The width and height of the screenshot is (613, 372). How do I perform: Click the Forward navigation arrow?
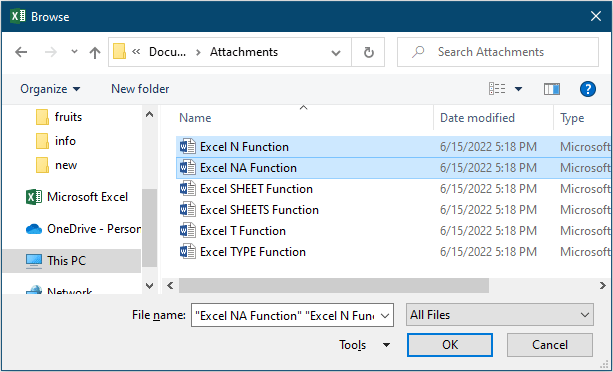coord(51,52)
